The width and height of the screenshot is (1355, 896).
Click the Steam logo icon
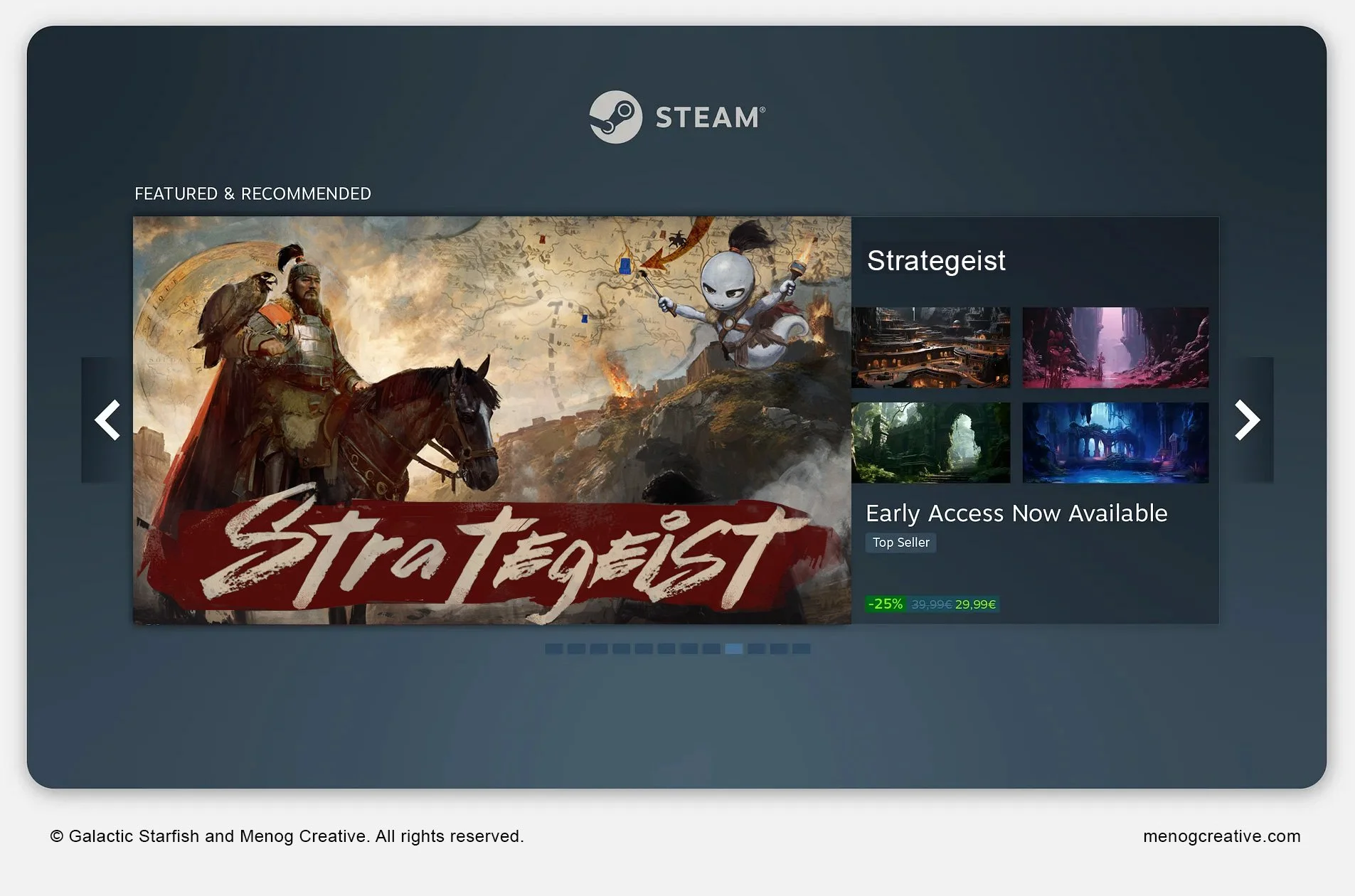click(x=616, y=117)
